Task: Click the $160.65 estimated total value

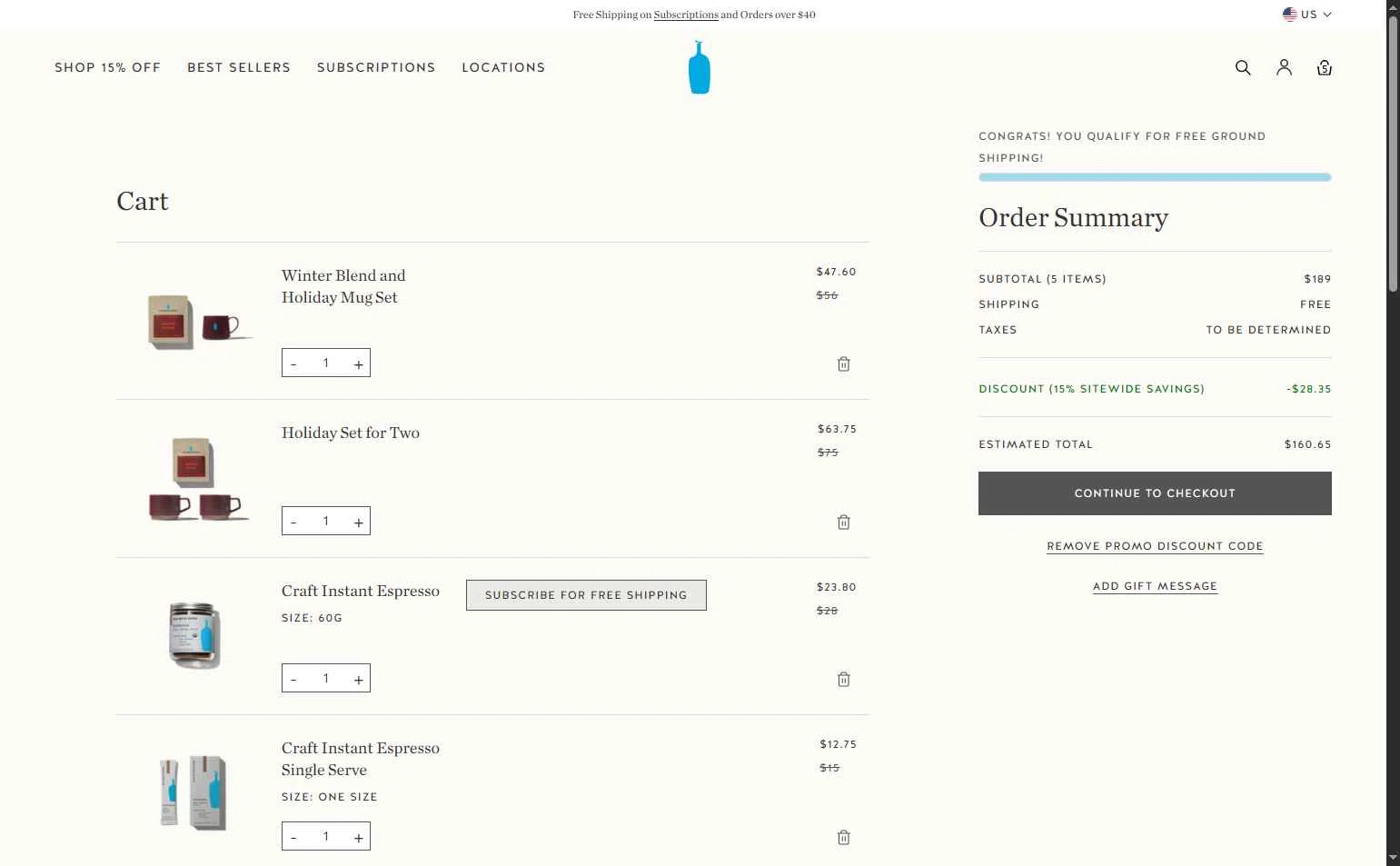Action: 1307,444
